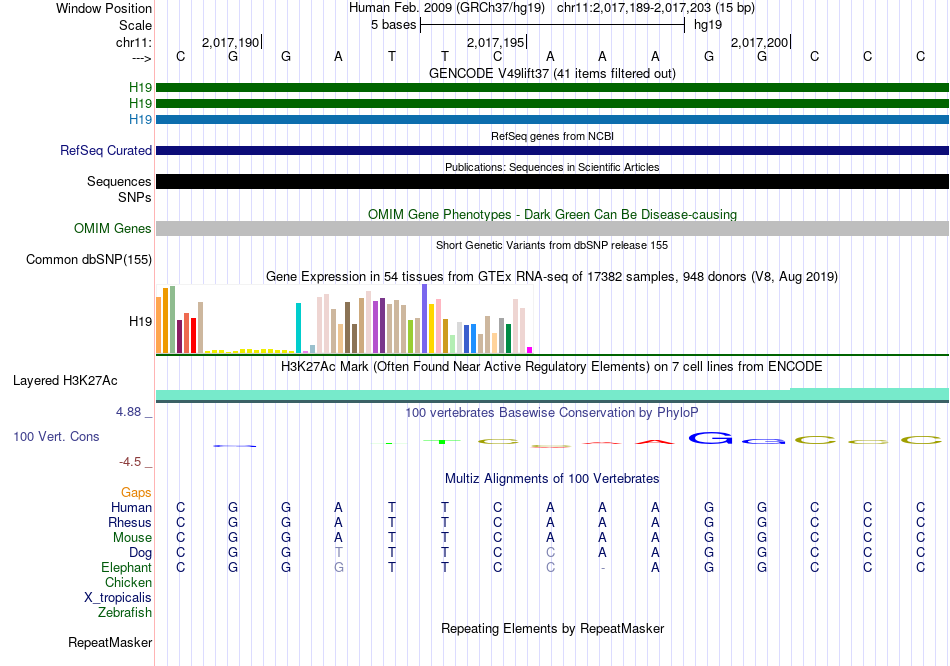Screen dimensions: 950x666
Task: Click the faded T in the Dog alignment row
Action: coord(339,553)
